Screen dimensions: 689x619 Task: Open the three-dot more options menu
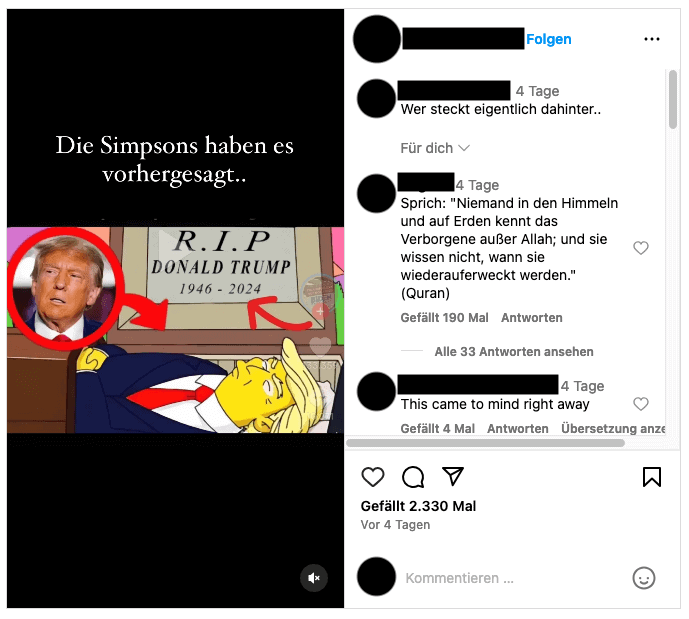pyautogui.click(x=652, y=39)
